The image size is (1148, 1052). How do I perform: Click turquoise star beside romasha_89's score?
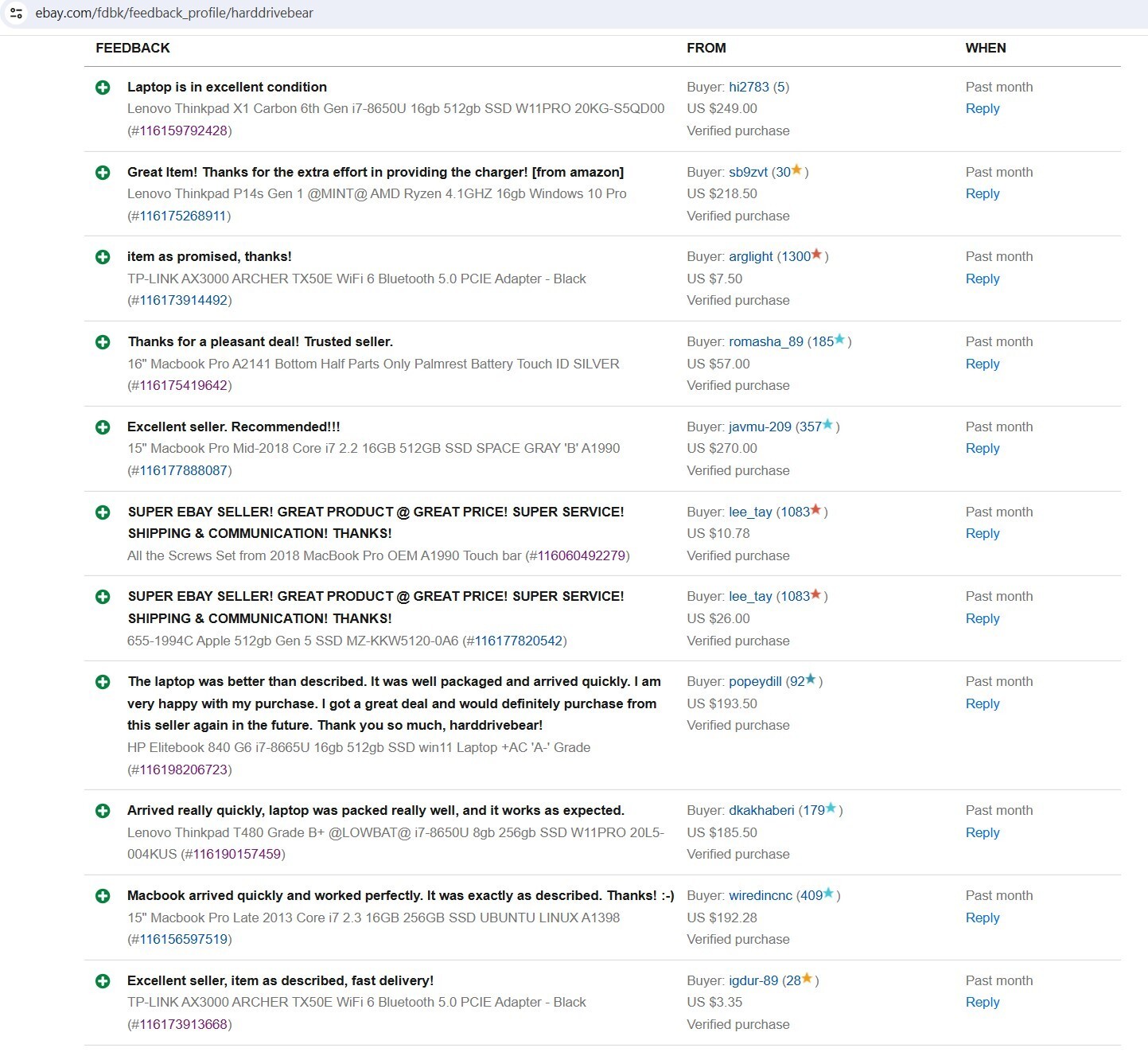(839, 340)
